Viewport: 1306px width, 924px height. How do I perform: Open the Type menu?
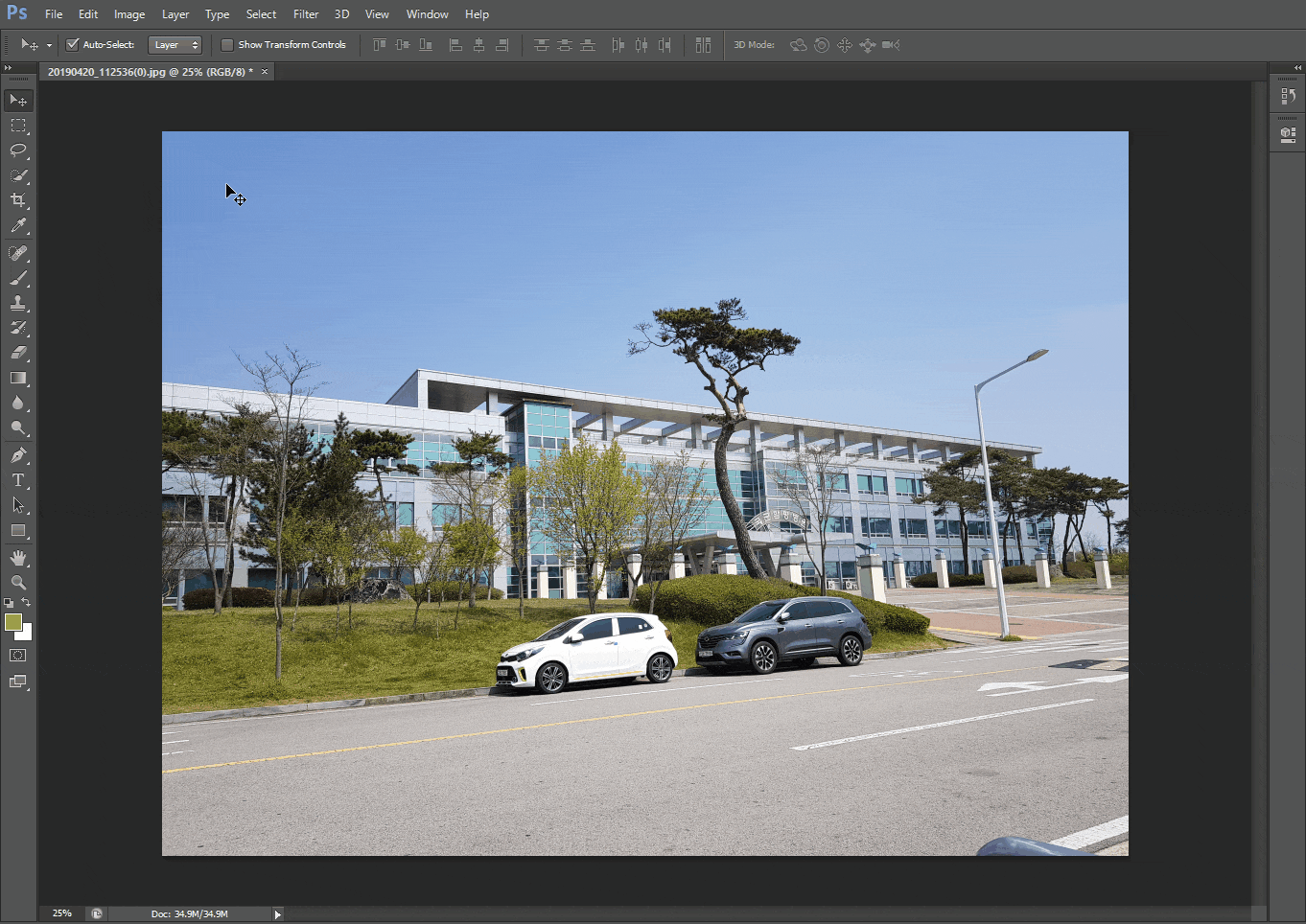click(218, 14)
